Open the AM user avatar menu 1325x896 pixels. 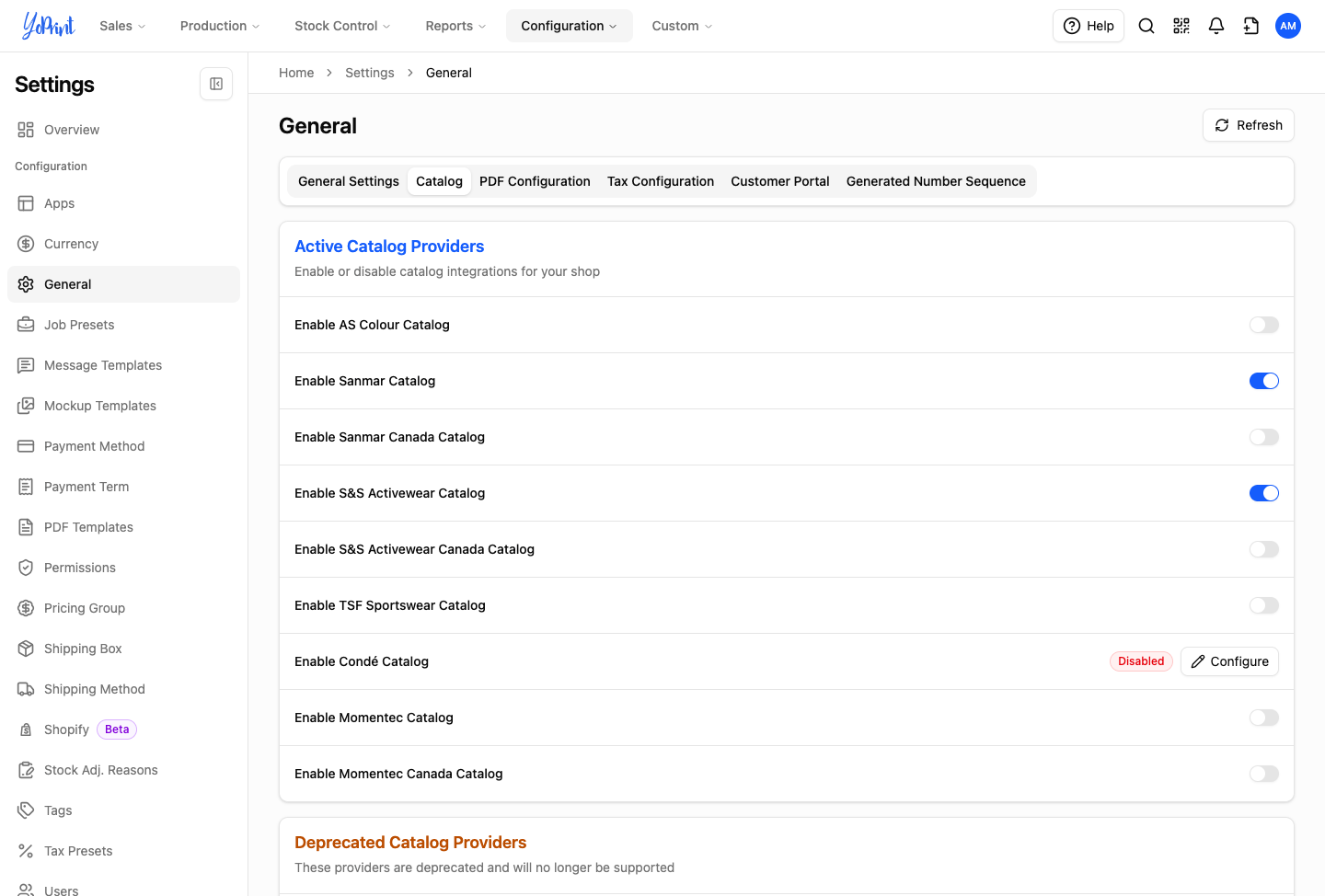tap(1288, 26)
